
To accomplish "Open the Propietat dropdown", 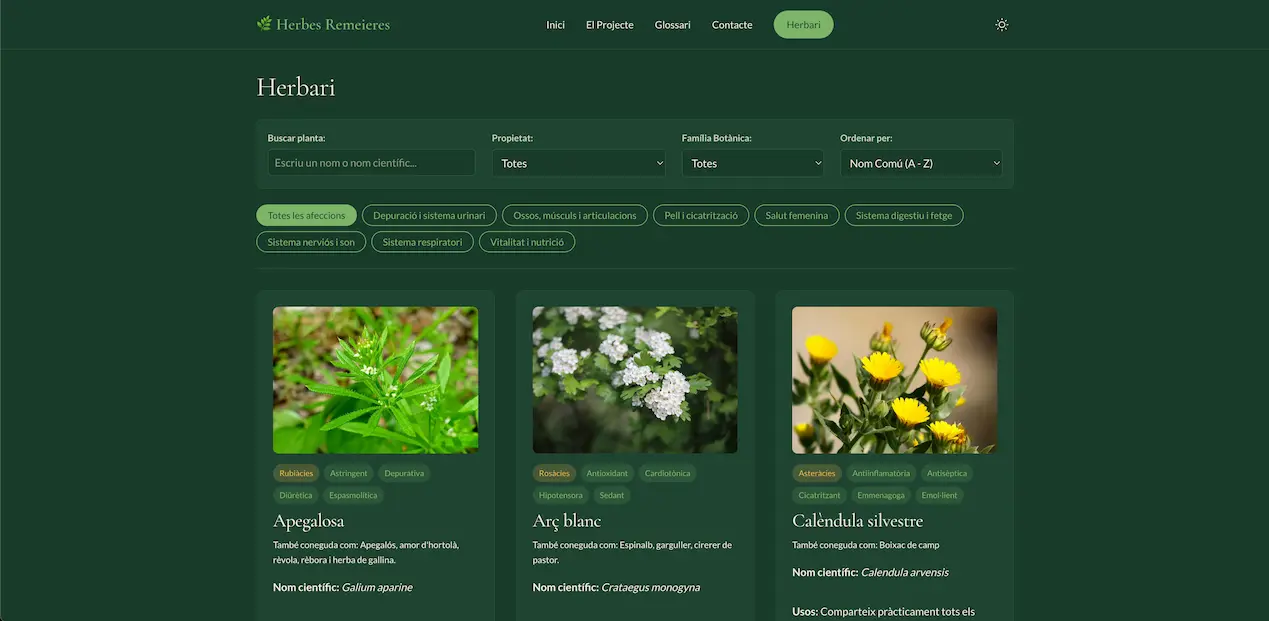I will tap(579, 163).
